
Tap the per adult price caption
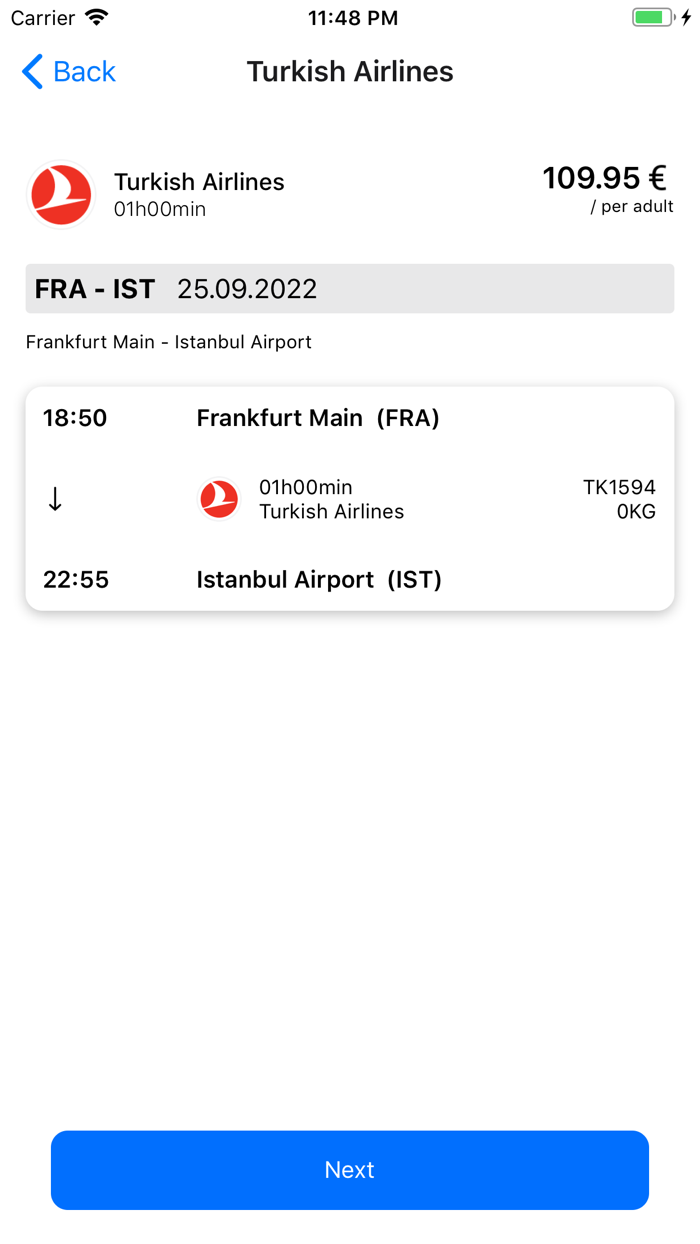coord(632,207)
